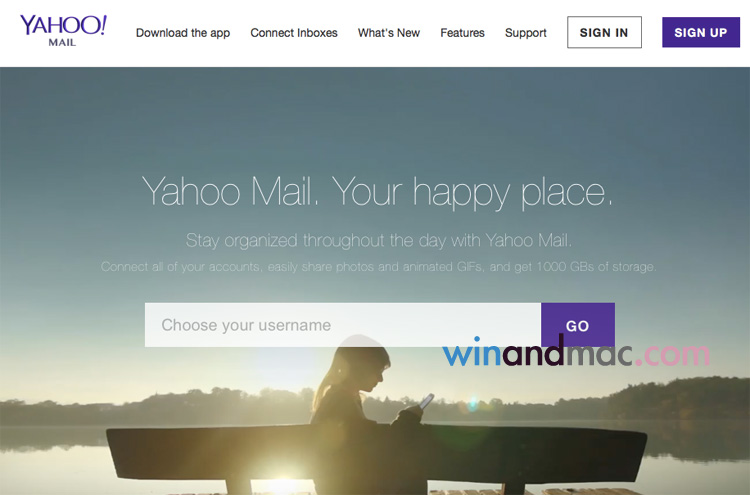The image size is (750, 495).
Task: Click the MAIL text under the Yahoo logo
Action: (x=62, y=43)
